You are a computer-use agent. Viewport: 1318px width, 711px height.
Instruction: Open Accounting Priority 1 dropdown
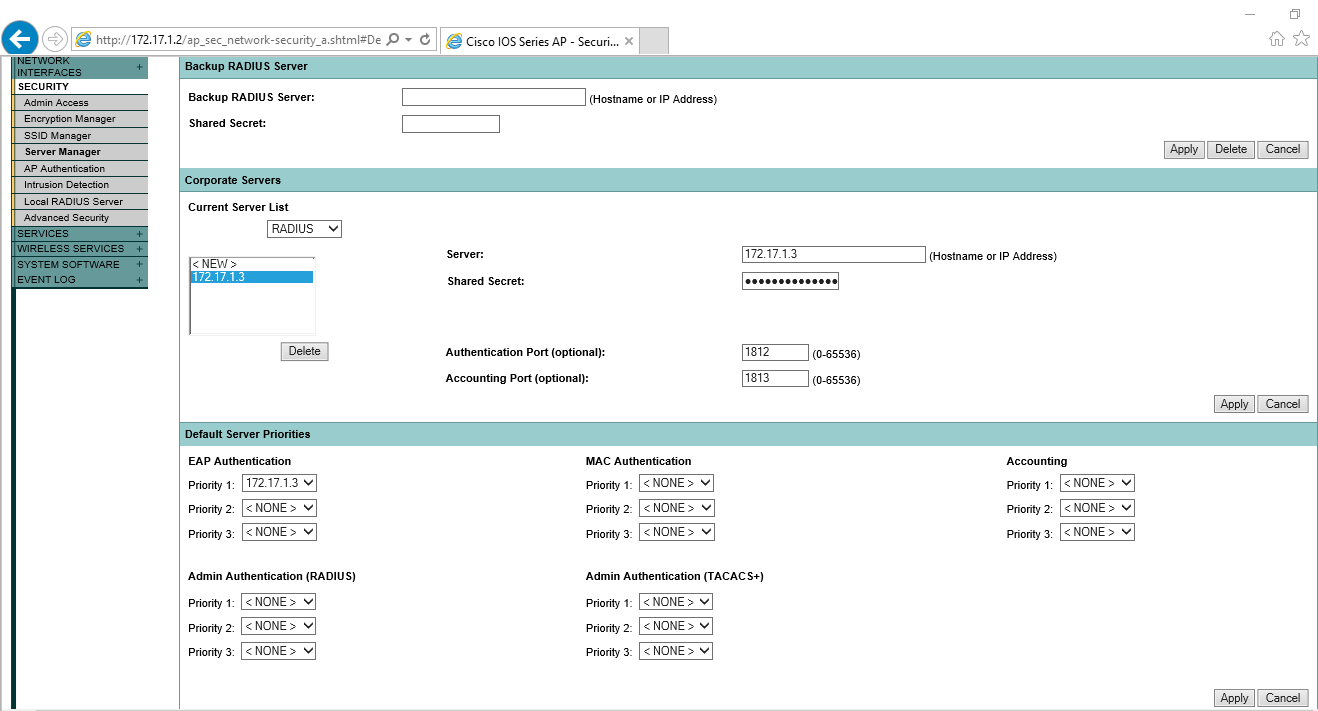coord(1097,483)
